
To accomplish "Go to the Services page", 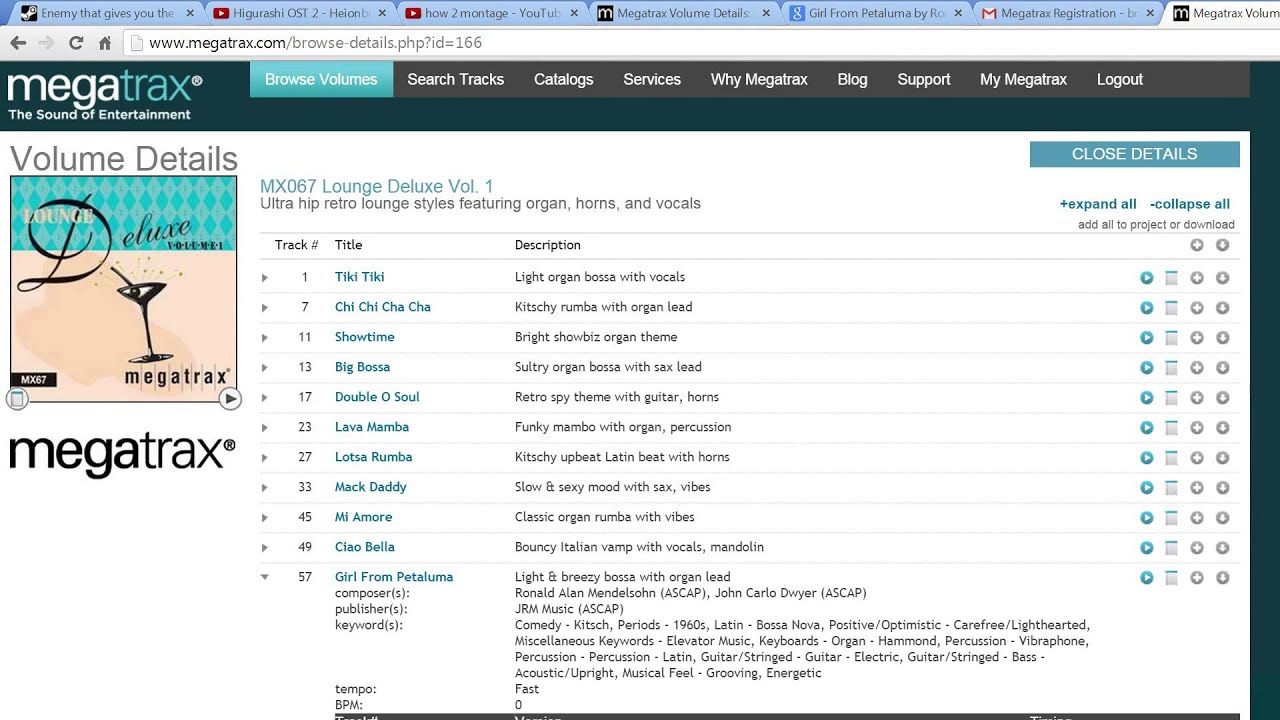I will tap(652, 79).
